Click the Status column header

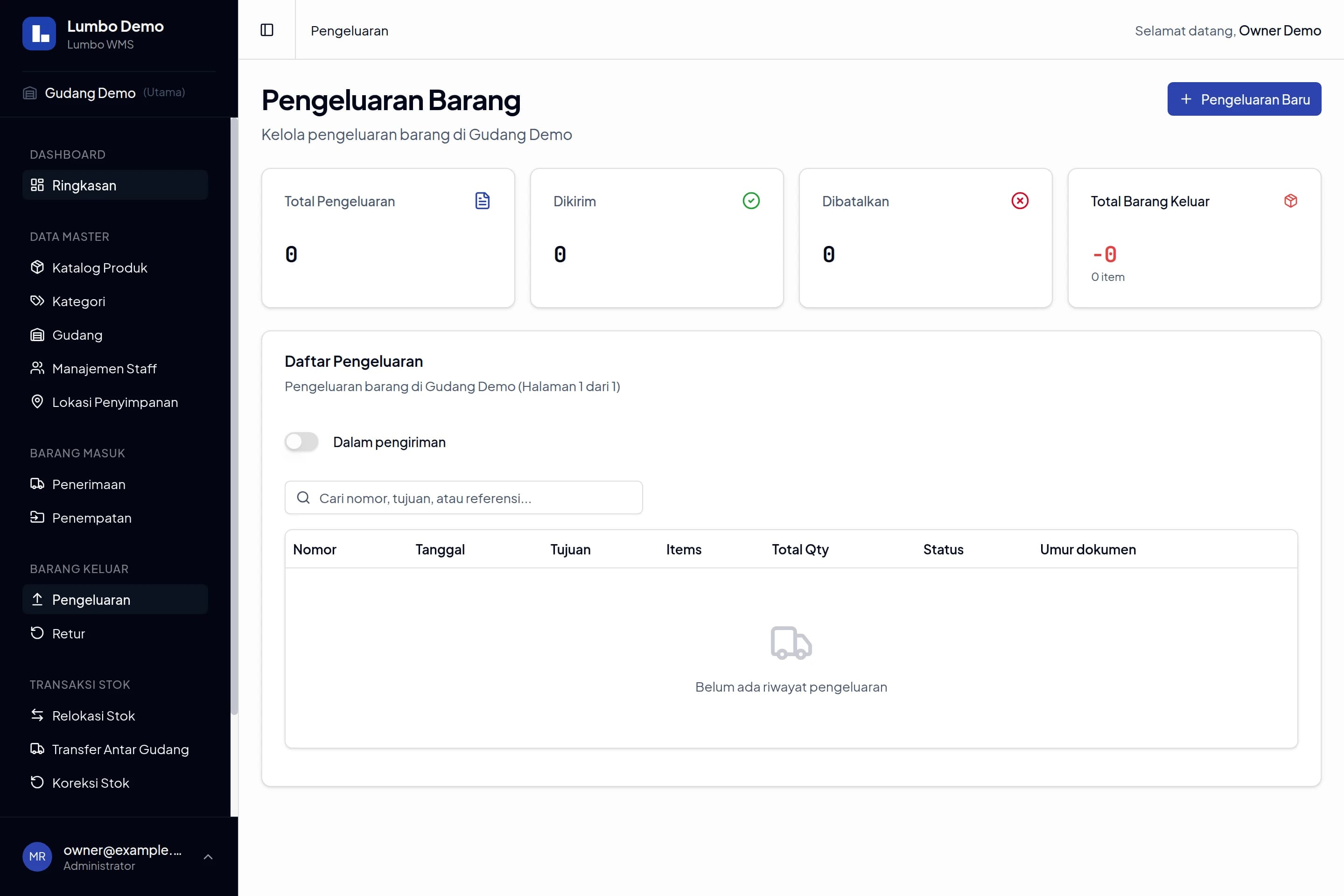coord(944,549)
